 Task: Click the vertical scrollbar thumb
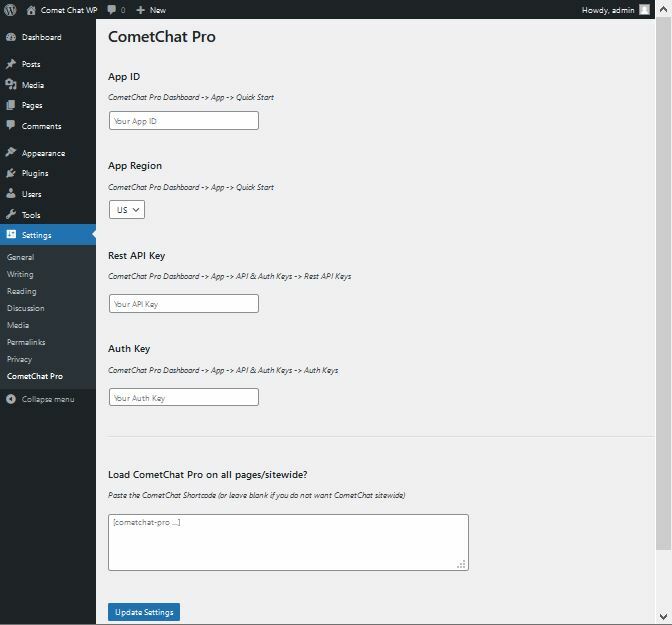click(663, 284)
